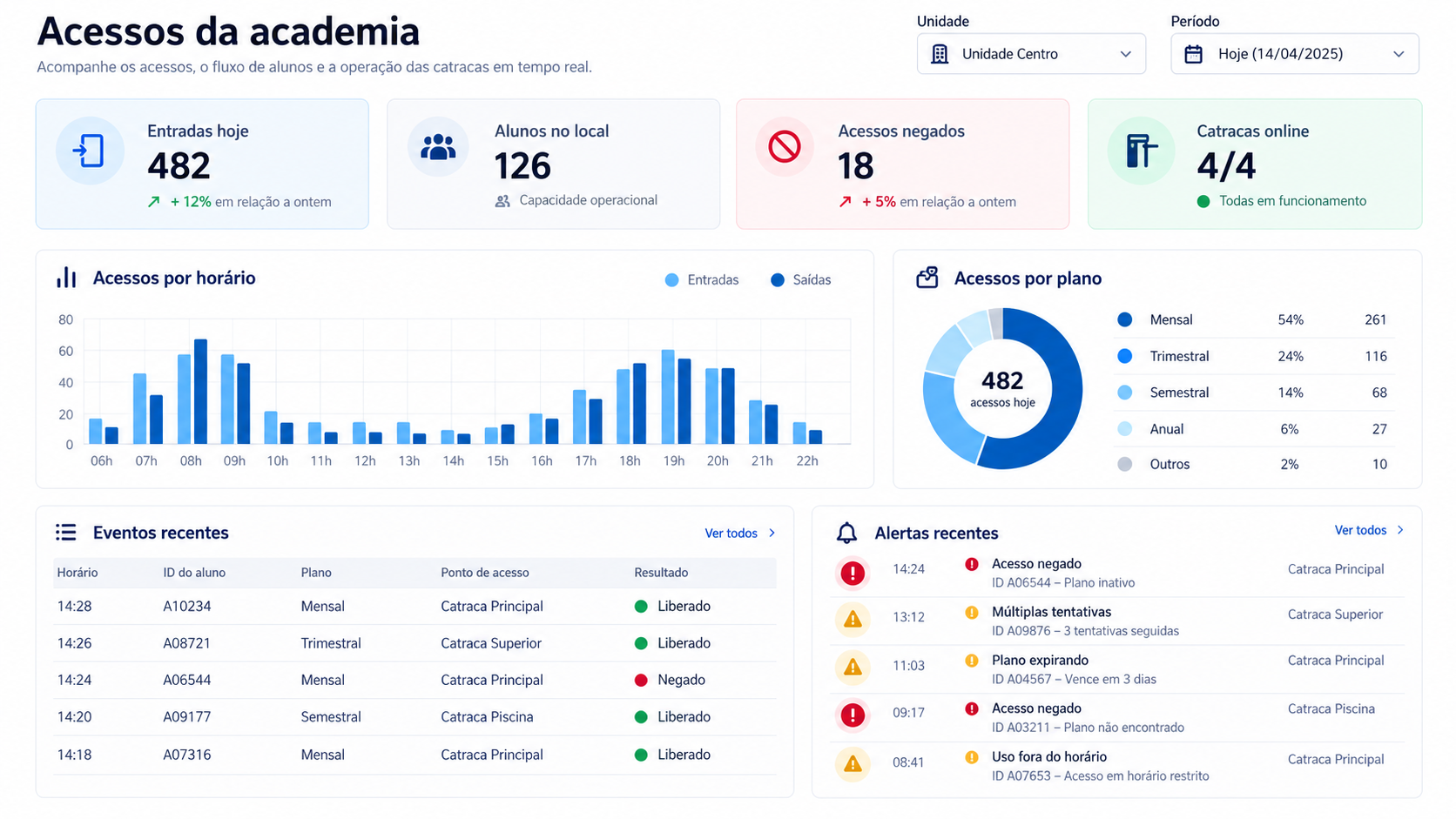The image size is (1456, 819).
Task: Click the small yellow exclamation beside Plano expirando
Action: tap(972, 661)
